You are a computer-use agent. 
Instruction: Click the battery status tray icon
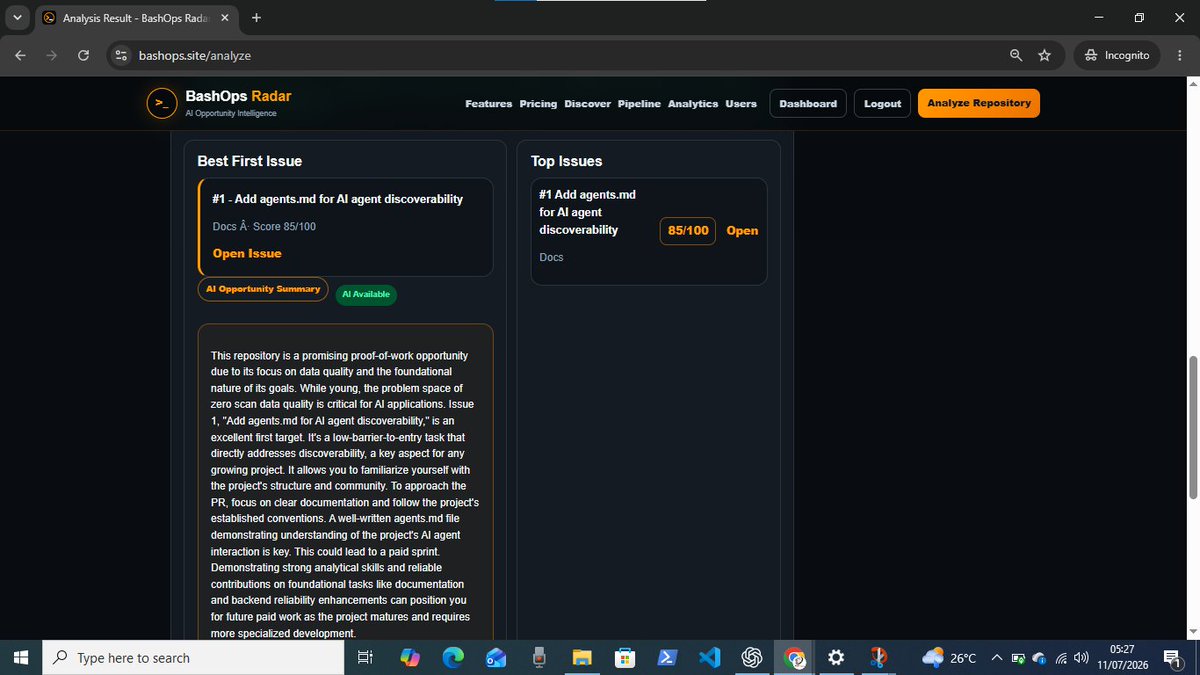(x=1018, y=658)
